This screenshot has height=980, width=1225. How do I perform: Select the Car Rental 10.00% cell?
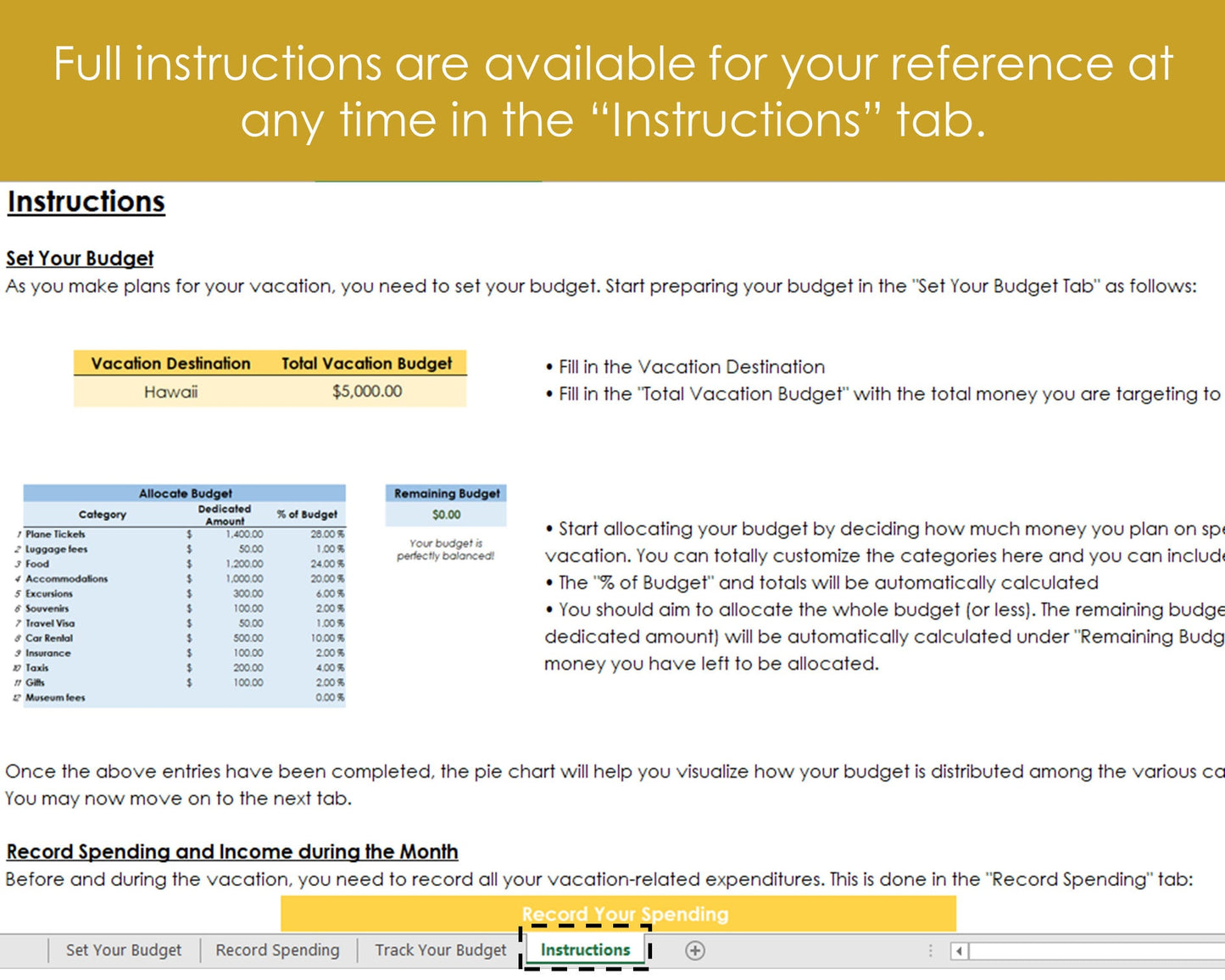330,638
